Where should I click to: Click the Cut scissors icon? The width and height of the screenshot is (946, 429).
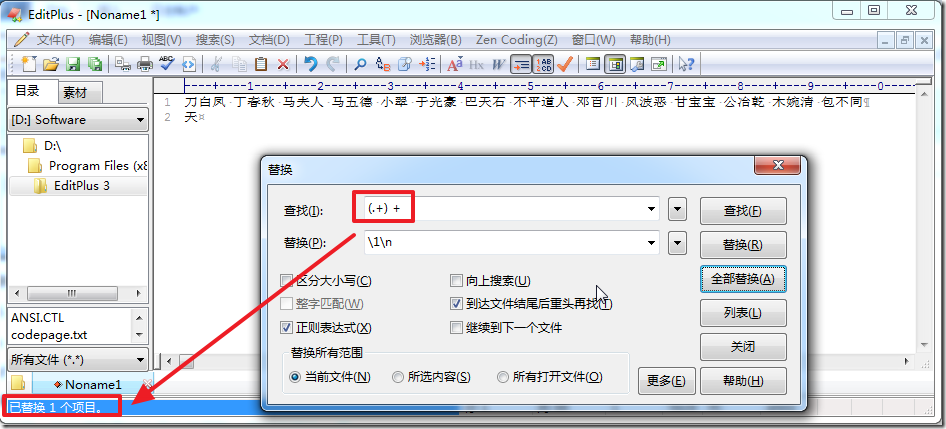(x=217, y=64)
